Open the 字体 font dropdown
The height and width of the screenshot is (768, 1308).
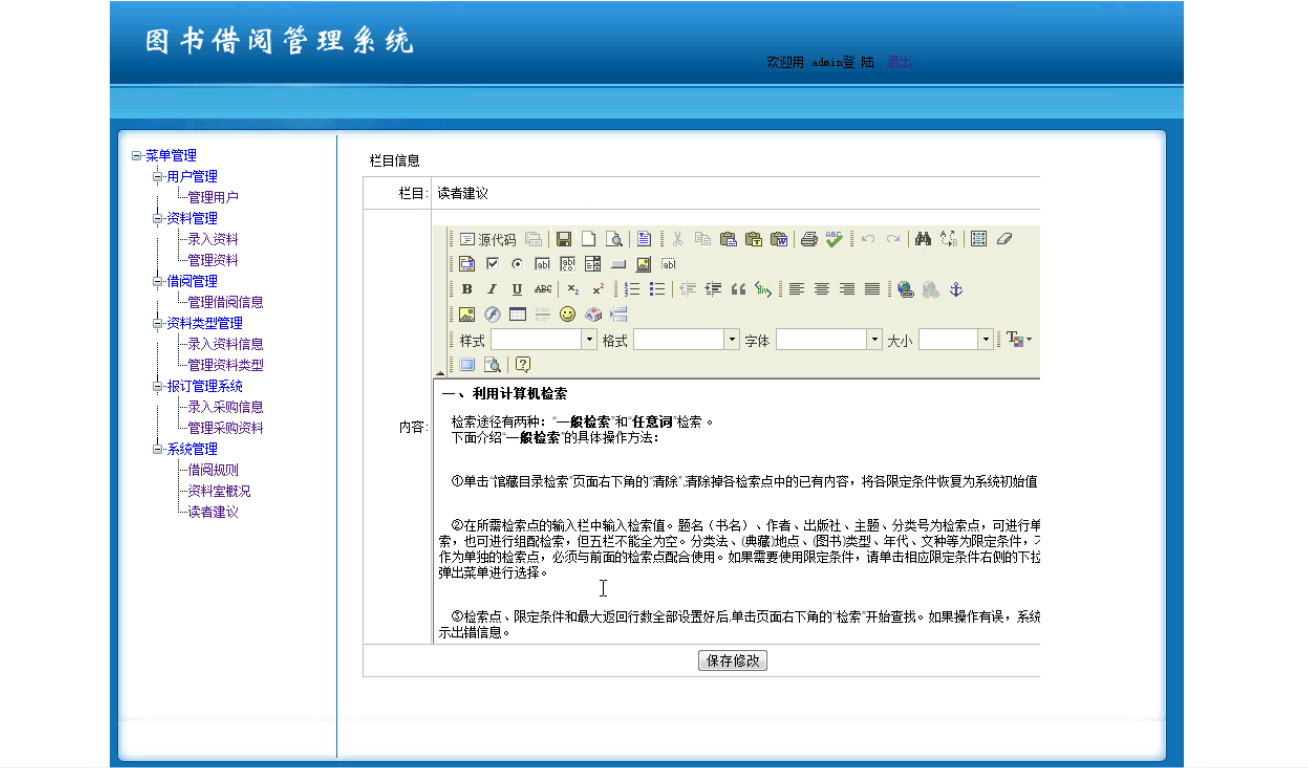(829, 340)
